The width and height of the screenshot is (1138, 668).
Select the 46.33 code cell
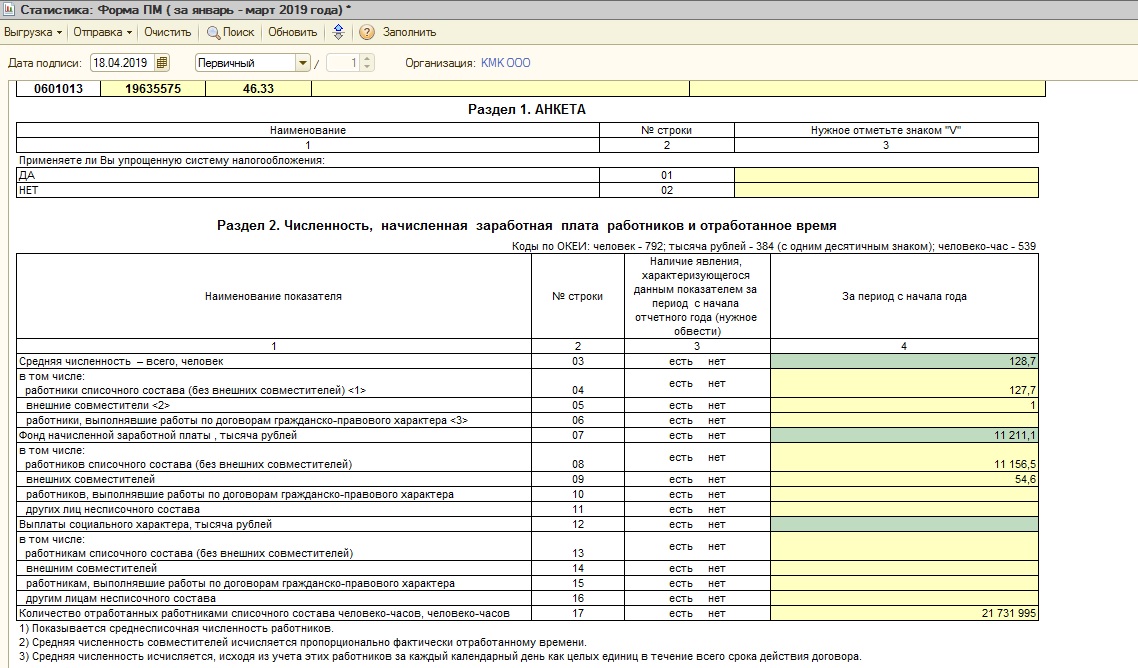click(258, 89)
